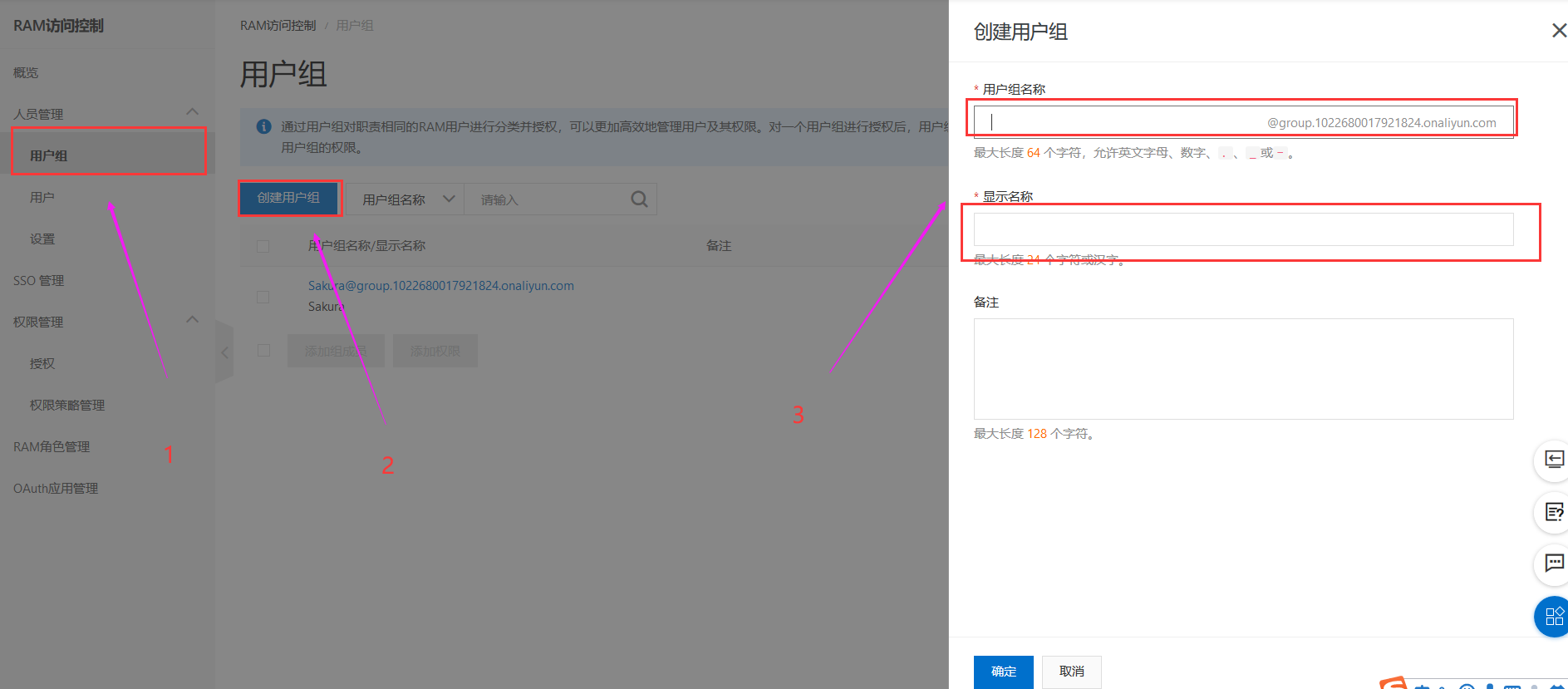
Task: Open the blue apps grid floating button
Action: 1553,617
